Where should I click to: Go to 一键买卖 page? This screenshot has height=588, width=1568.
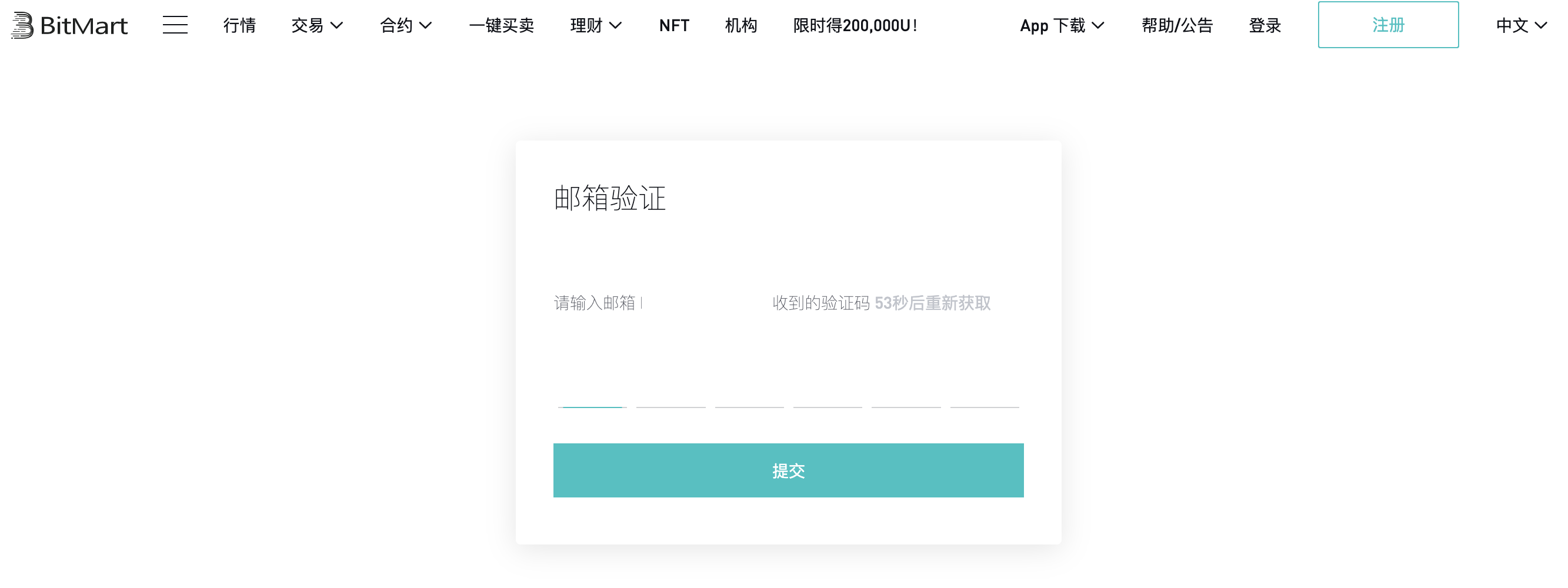(x=501, y=25)
